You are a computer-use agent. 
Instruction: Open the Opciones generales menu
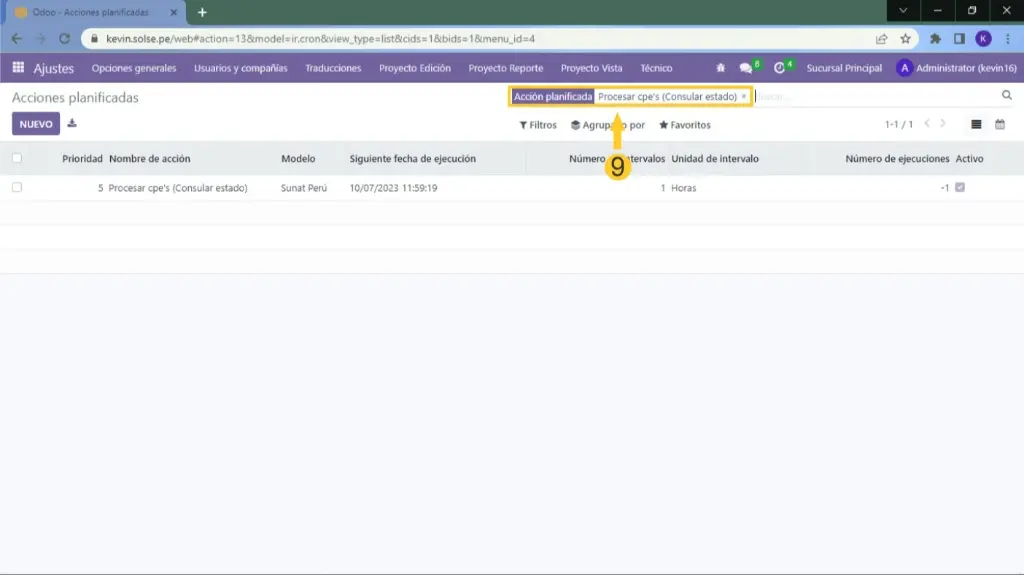pyautogui.click(x=134, y=68)
